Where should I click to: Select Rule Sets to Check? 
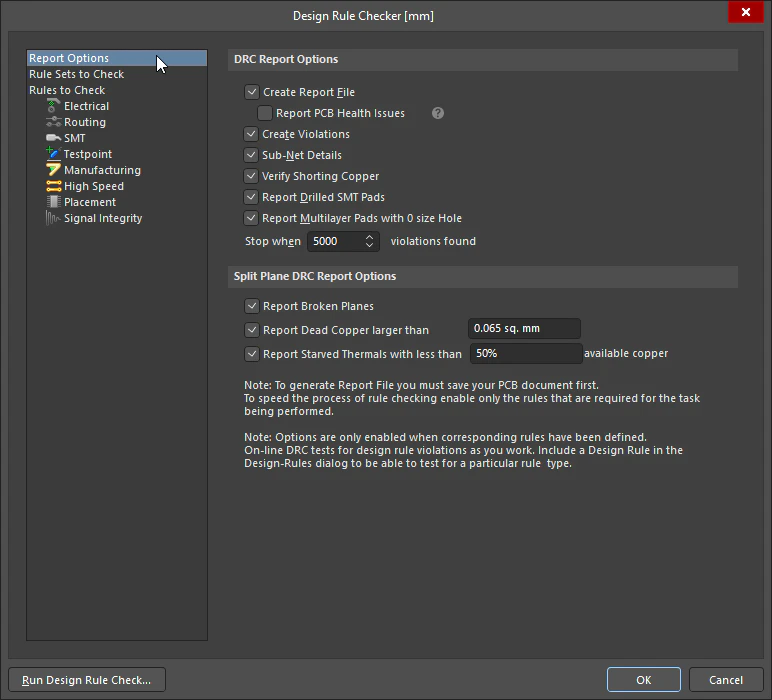[x=76, y=74]
